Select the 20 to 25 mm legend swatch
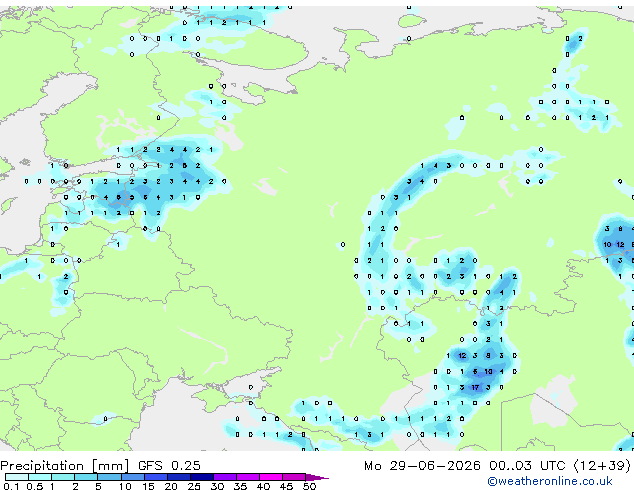The height and width of the screenshot is (490, 634). (x=178, y=477)
